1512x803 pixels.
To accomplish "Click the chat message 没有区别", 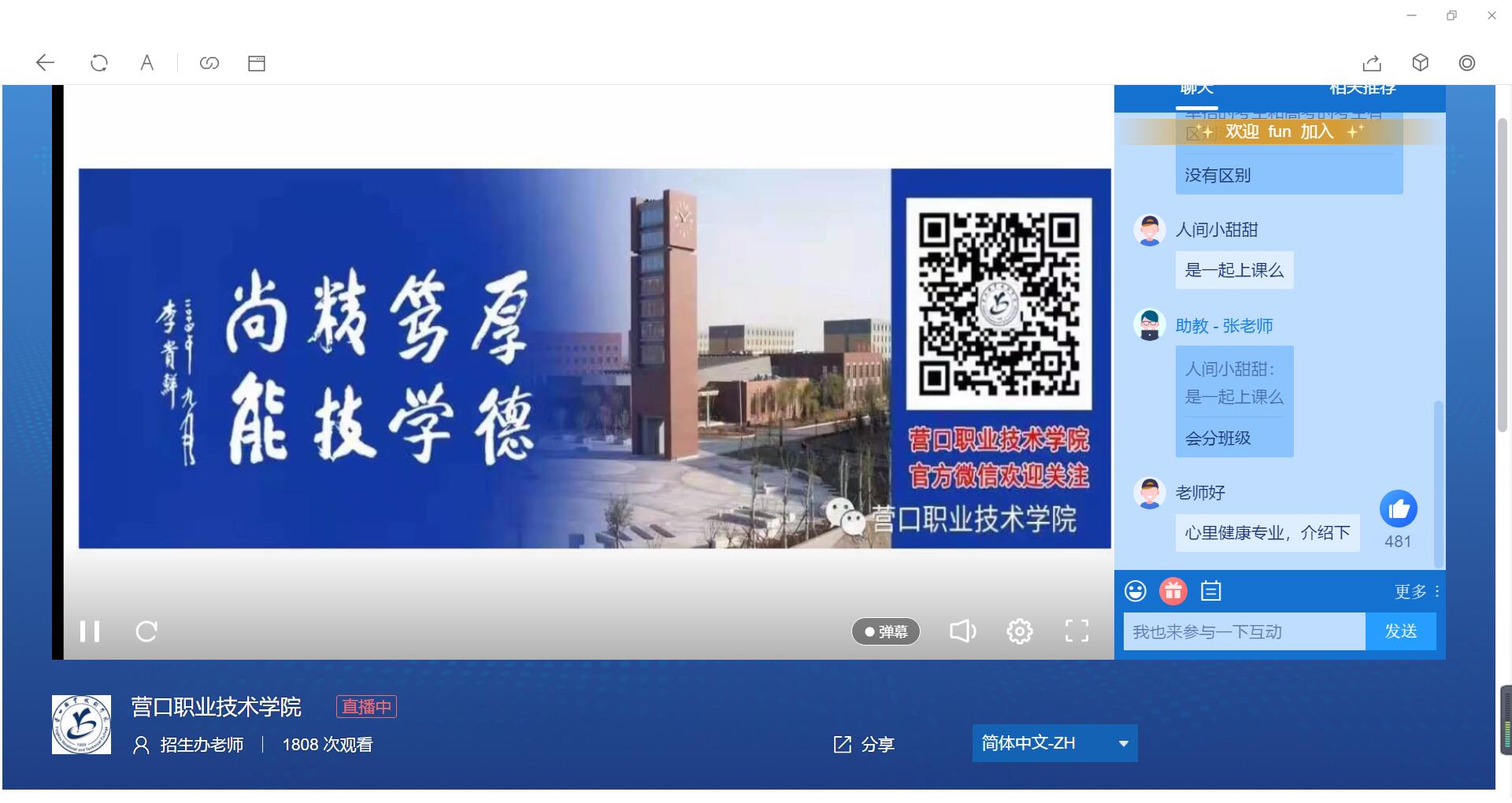I will pos(1217,176).
